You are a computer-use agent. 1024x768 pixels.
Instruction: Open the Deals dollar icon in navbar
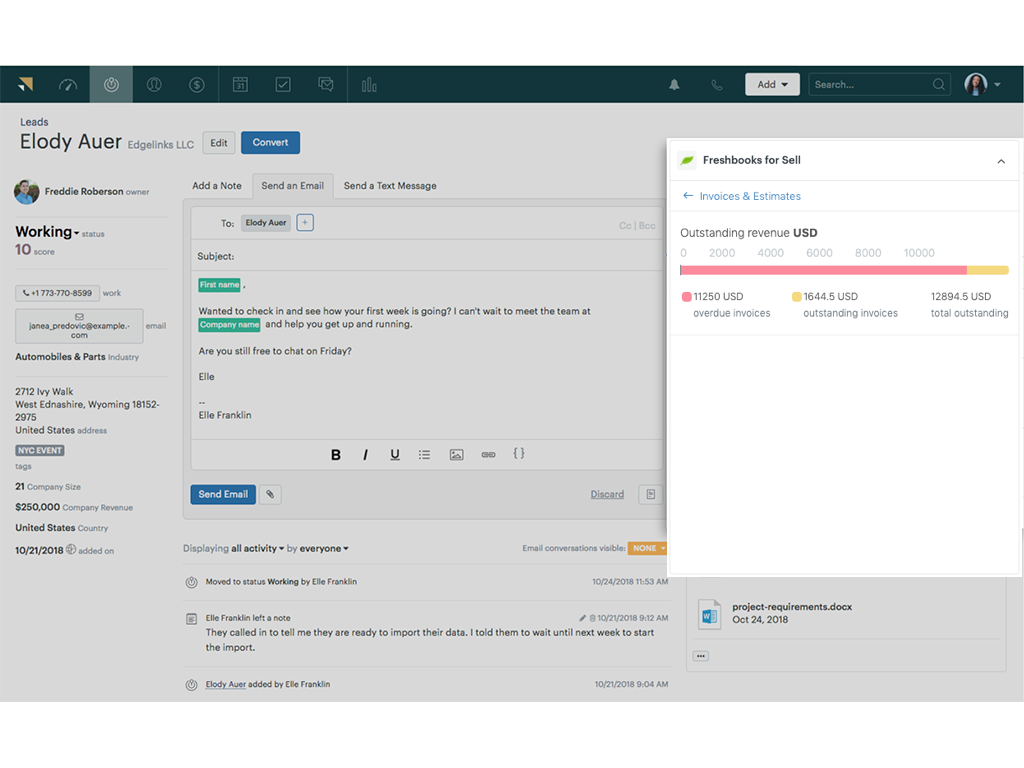[197, 85]
